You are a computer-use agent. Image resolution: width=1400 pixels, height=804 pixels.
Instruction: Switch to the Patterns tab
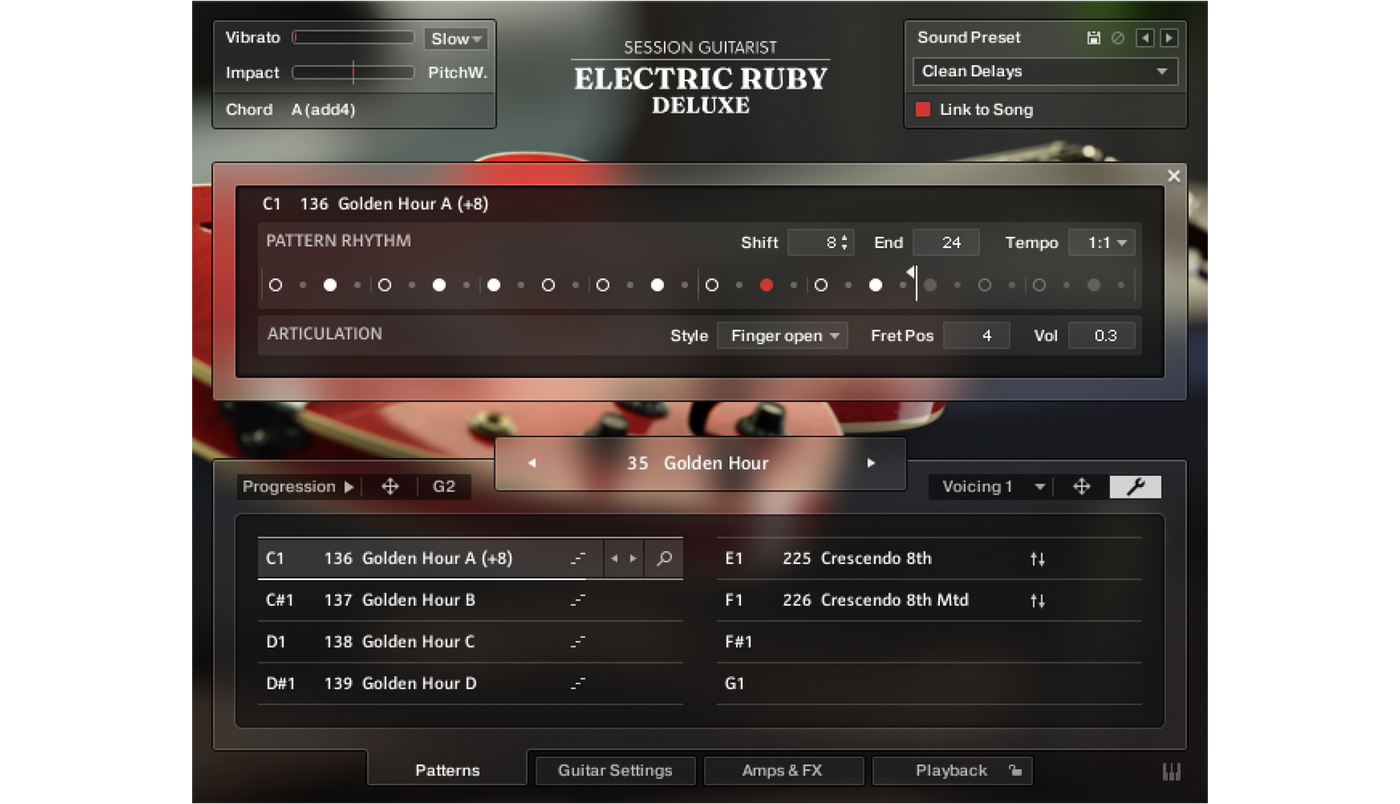(x=448, y=770)
